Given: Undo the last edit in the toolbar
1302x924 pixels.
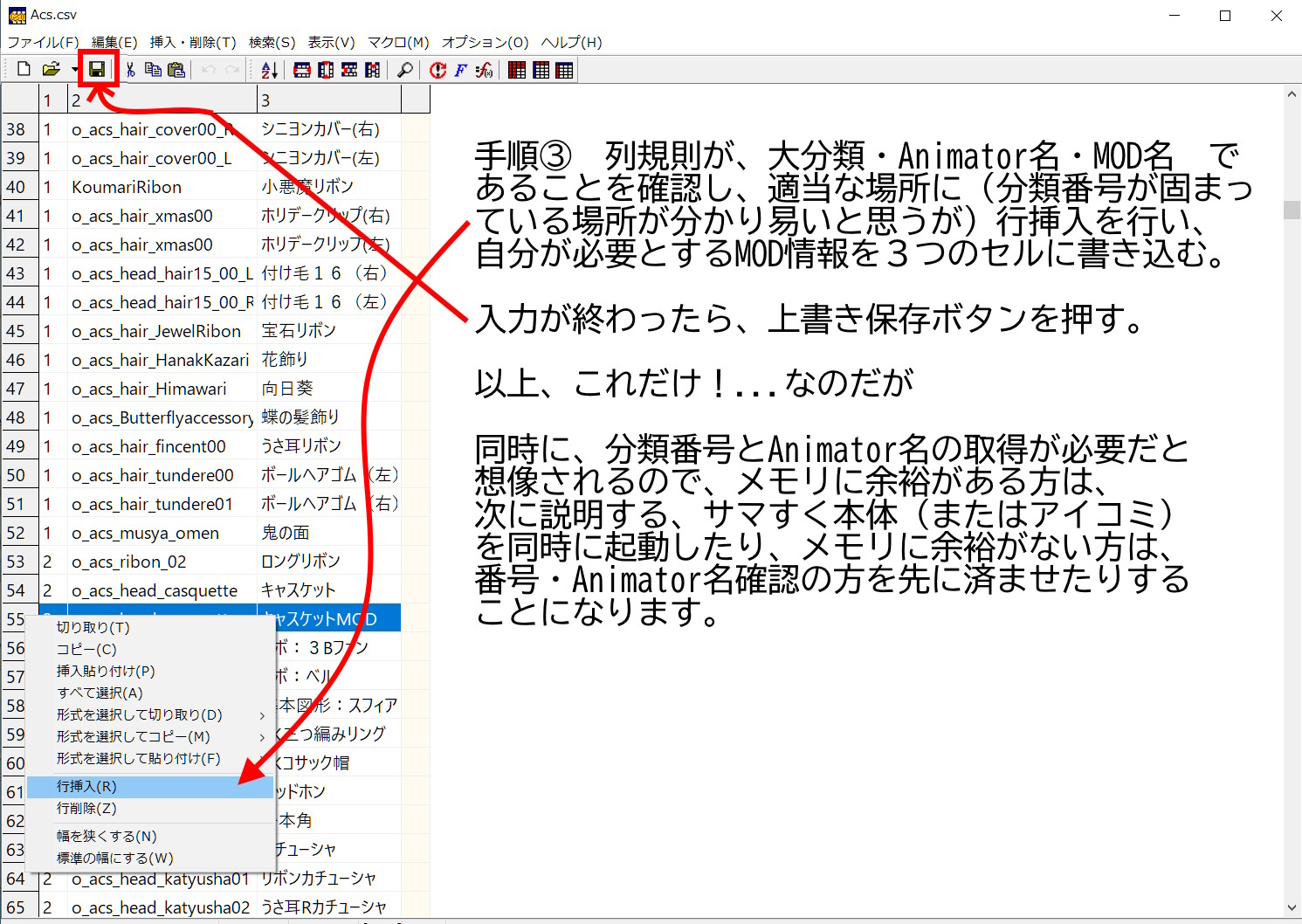Looking at the screenshot, I should [208, 70].
